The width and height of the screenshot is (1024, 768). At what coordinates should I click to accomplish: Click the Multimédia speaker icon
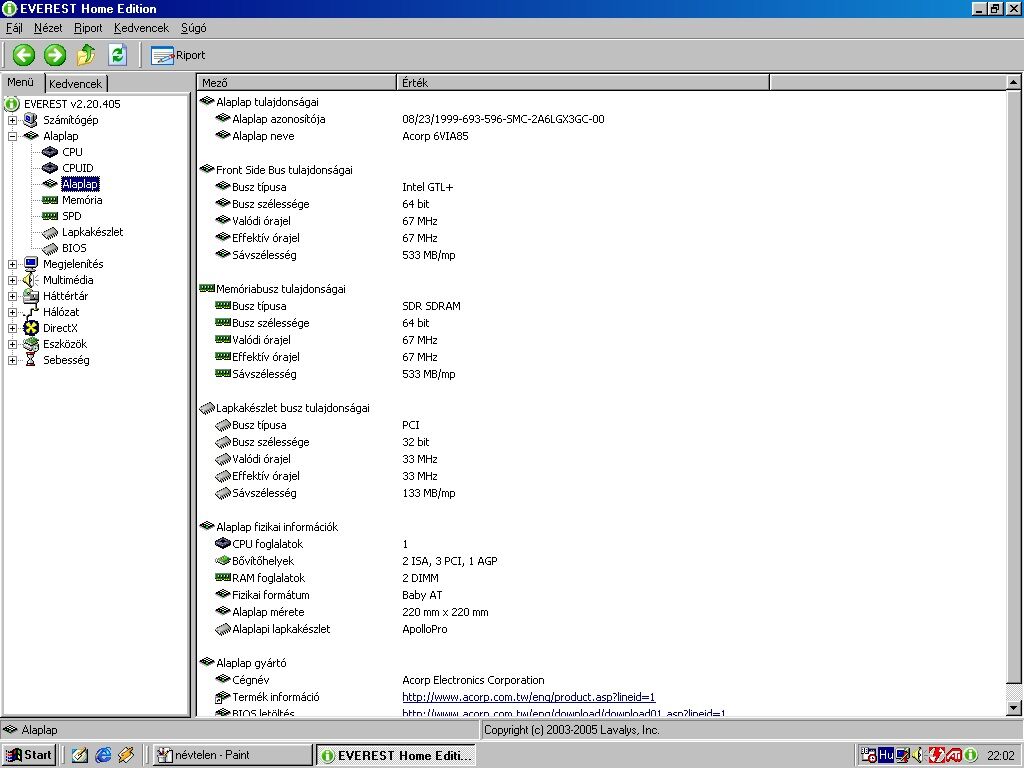tap(31, 280)
